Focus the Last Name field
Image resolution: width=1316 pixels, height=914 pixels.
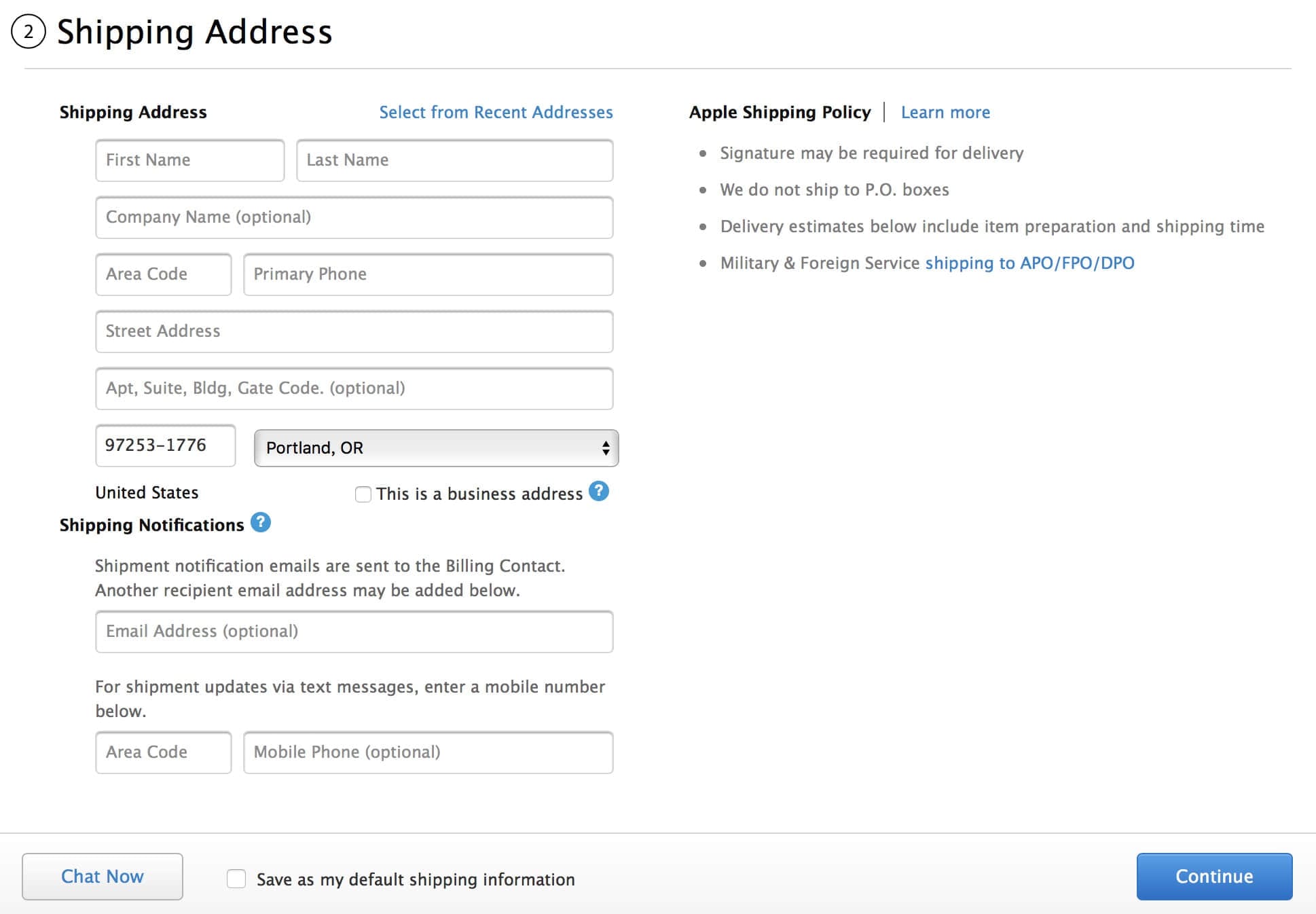455,160
